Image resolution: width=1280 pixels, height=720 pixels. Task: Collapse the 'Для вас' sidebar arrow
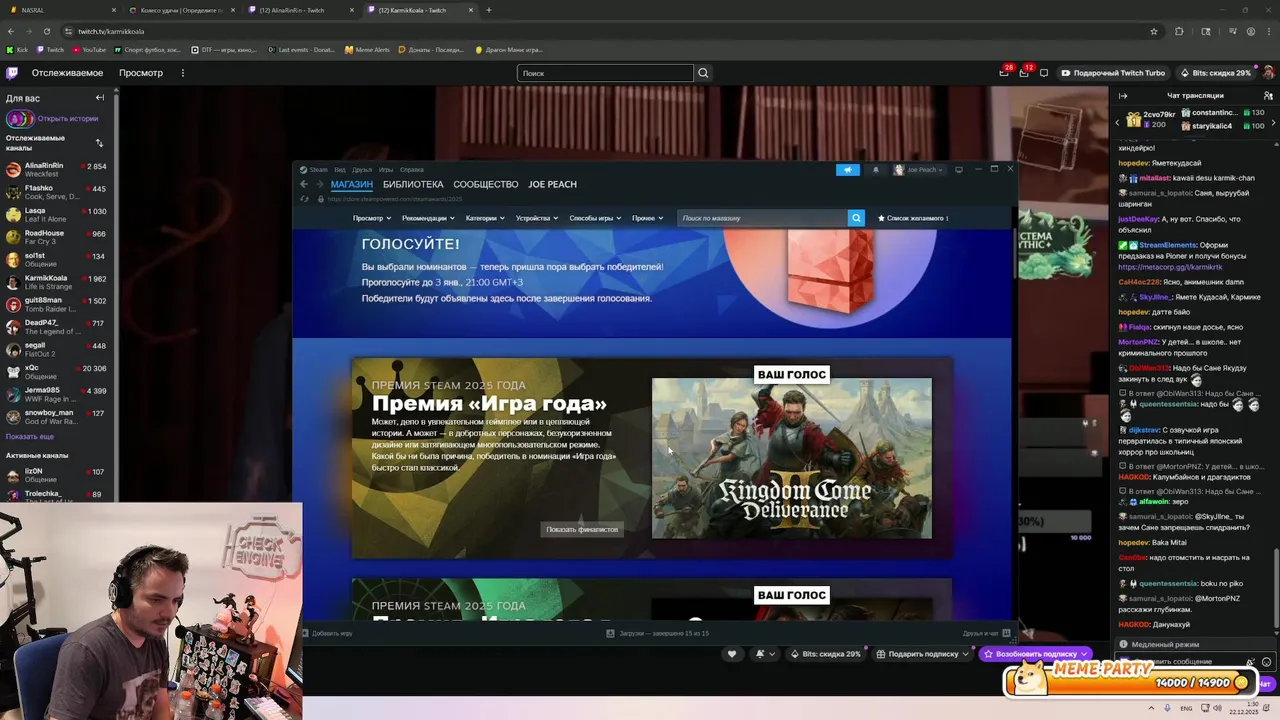100,98
